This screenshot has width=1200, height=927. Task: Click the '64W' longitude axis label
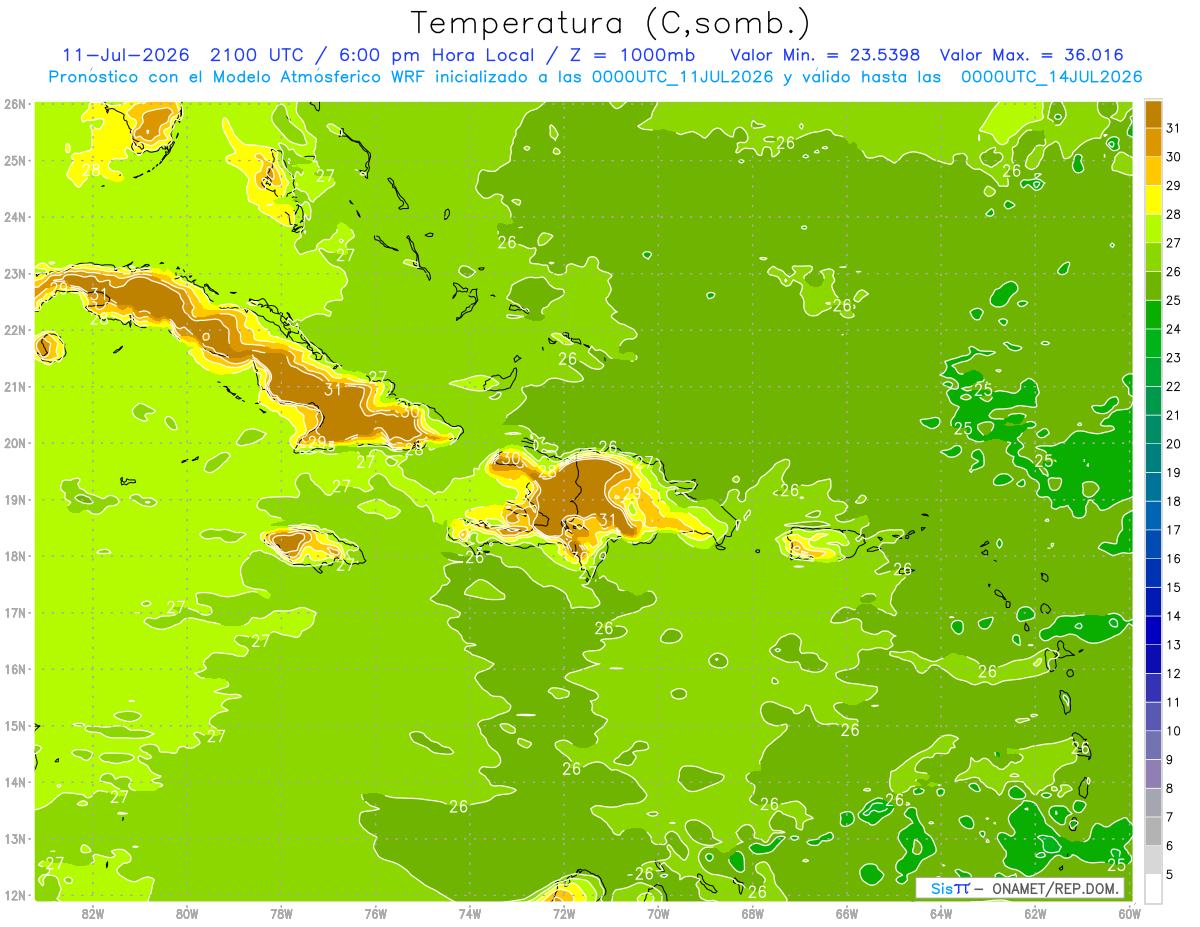pyautogui.click(x=941, y=913)
